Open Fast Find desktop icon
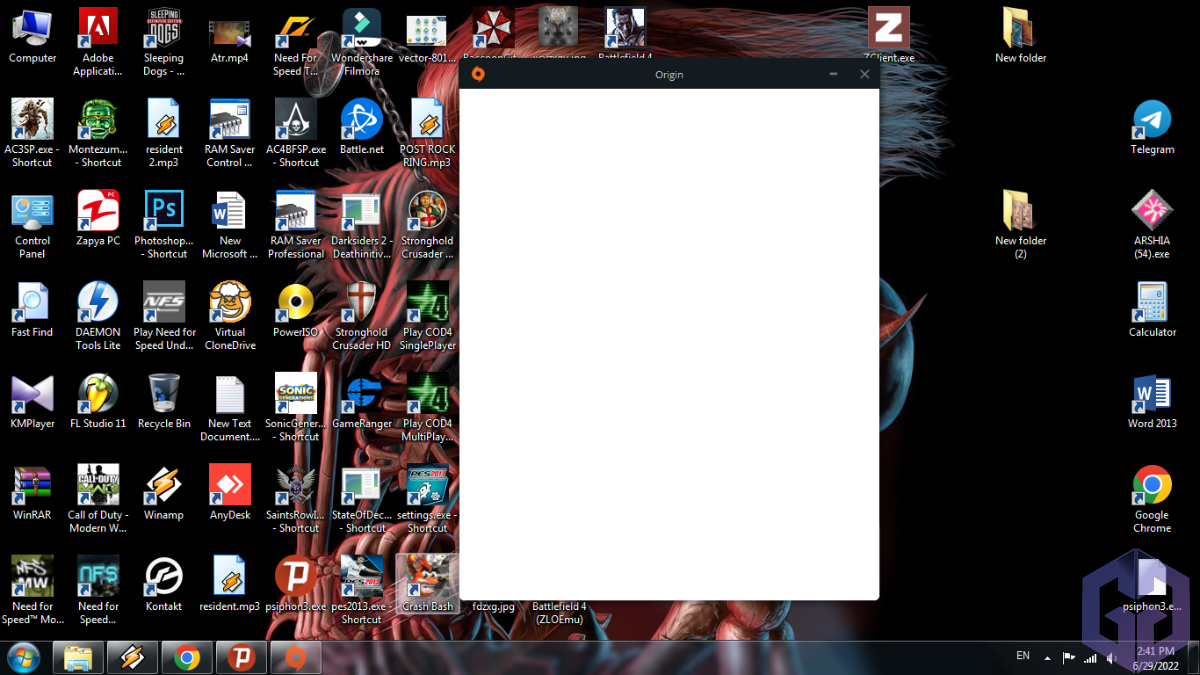Screen dimensions: 1200x675 pyautogui.click(x=32, y=309)
